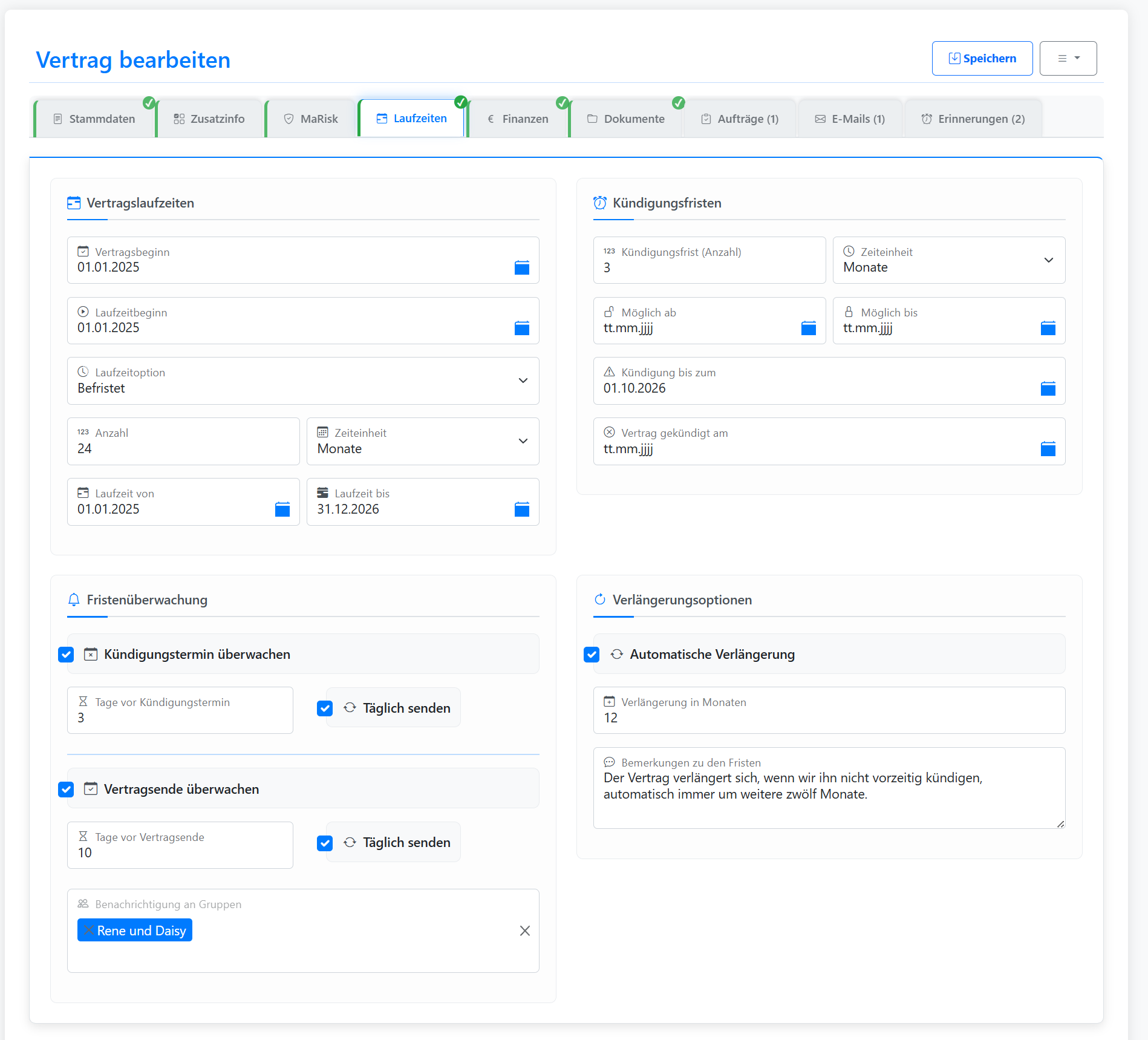This screenshot has width=1148, height=1040.
Task: Click the Speichern button
Action: [x=982, y=59]
